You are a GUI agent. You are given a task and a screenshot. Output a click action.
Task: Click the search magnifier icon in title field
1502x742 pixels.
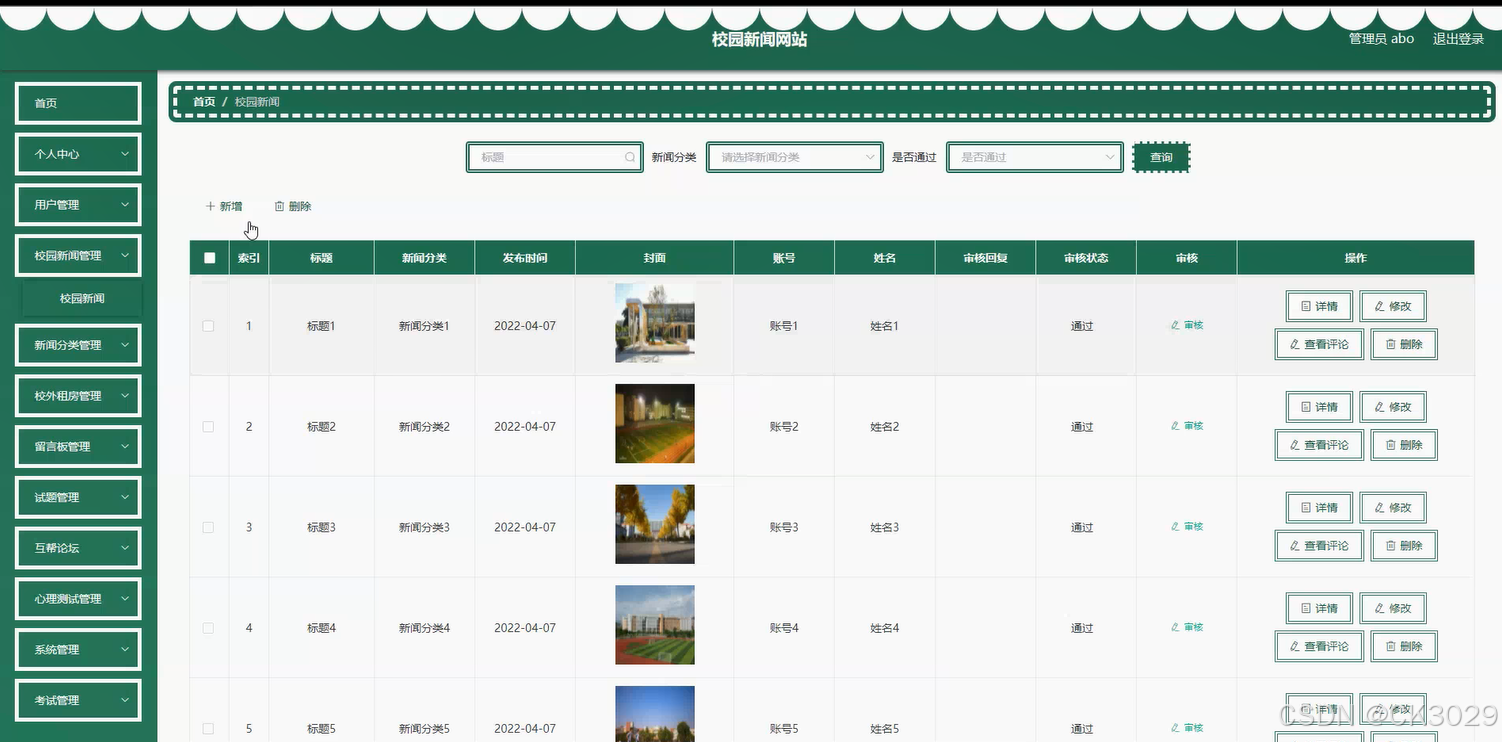pyautogui.click(x=630, y=157)
